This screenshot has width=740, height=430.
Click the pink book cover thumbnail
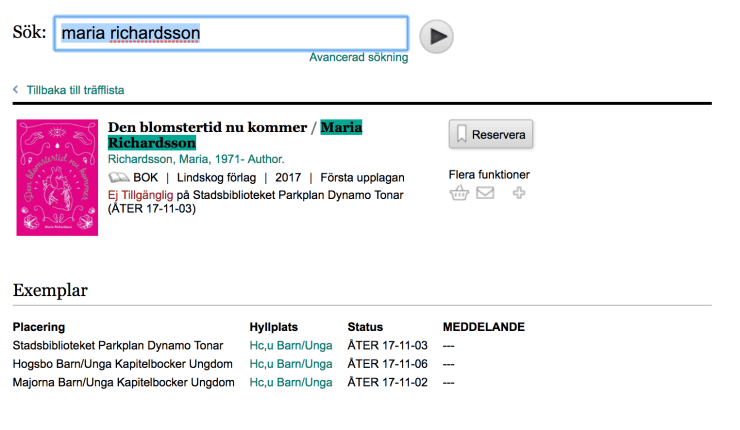coord(57,177)
